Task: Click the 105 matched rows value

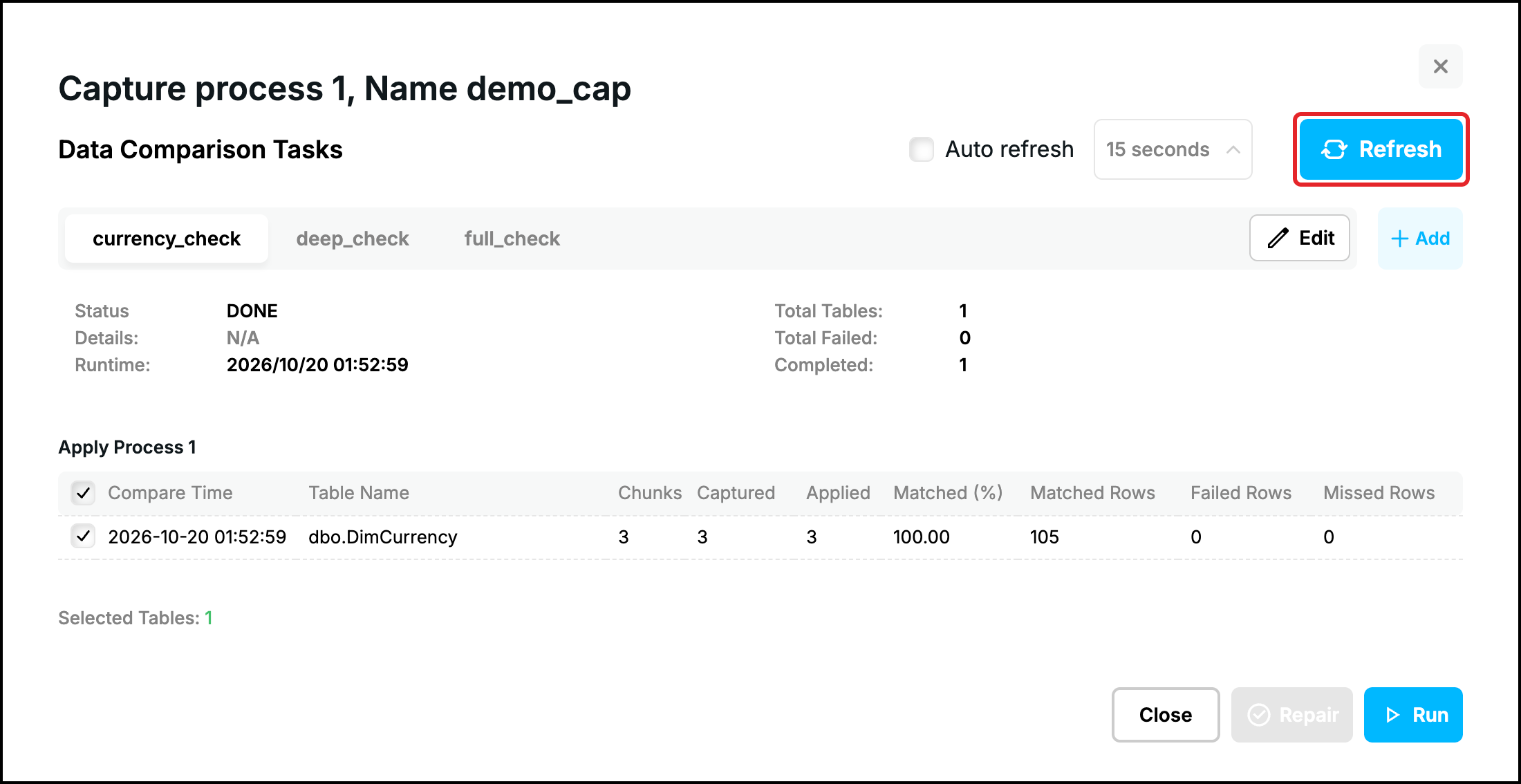Action: click(x=1044, y=537)
